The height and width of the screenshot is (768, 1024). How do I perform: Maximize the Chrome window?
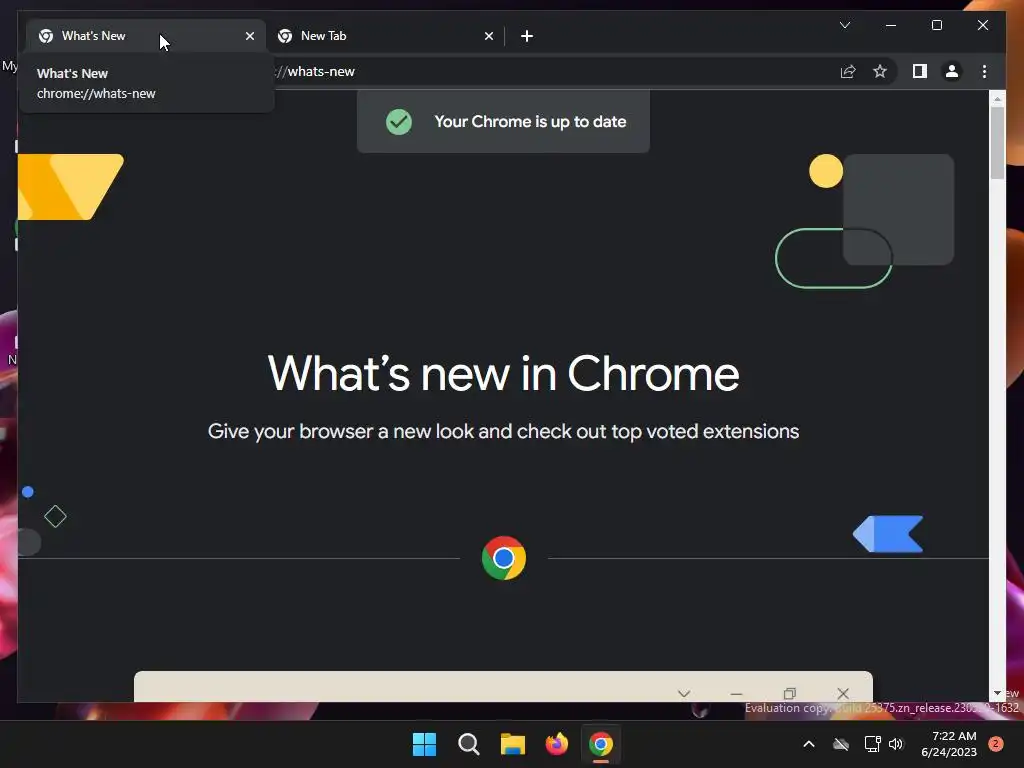936,25
